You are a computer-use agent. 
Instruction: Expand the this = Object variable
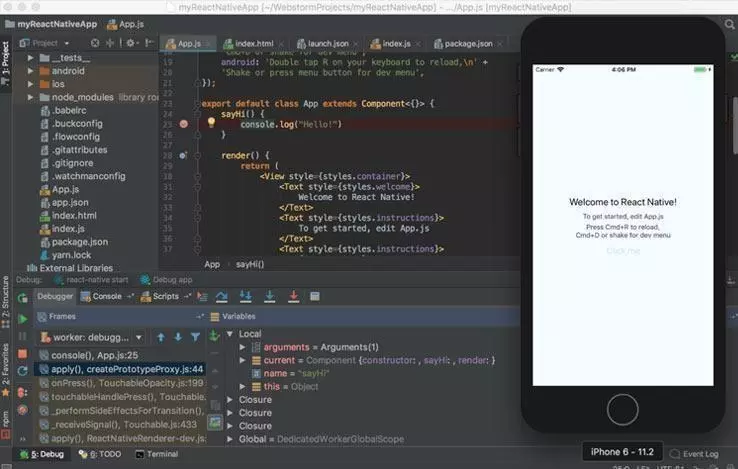click(242, 387)
